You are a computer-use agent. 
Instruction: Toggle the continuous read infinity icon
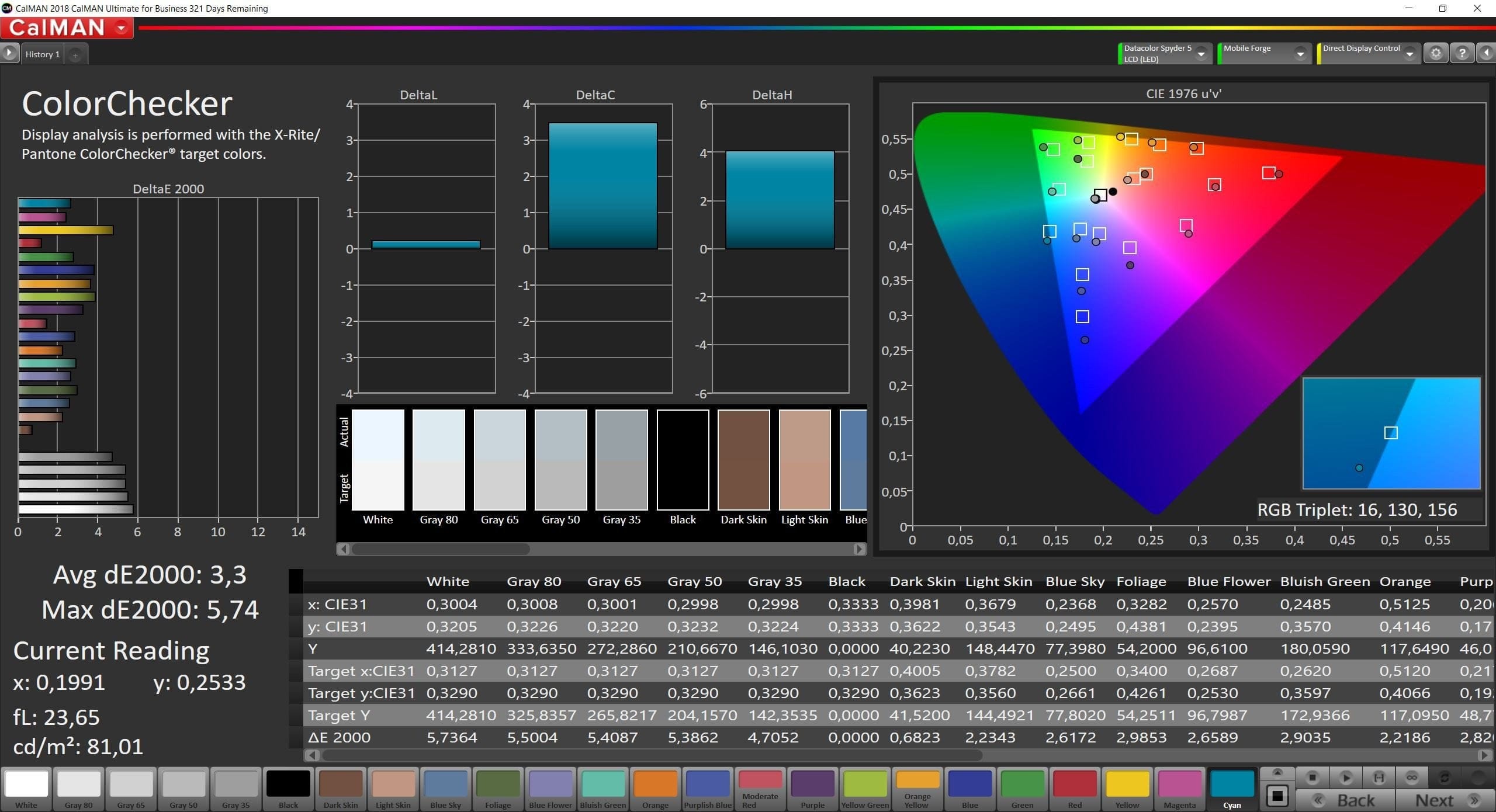[x=1412, y=778]
